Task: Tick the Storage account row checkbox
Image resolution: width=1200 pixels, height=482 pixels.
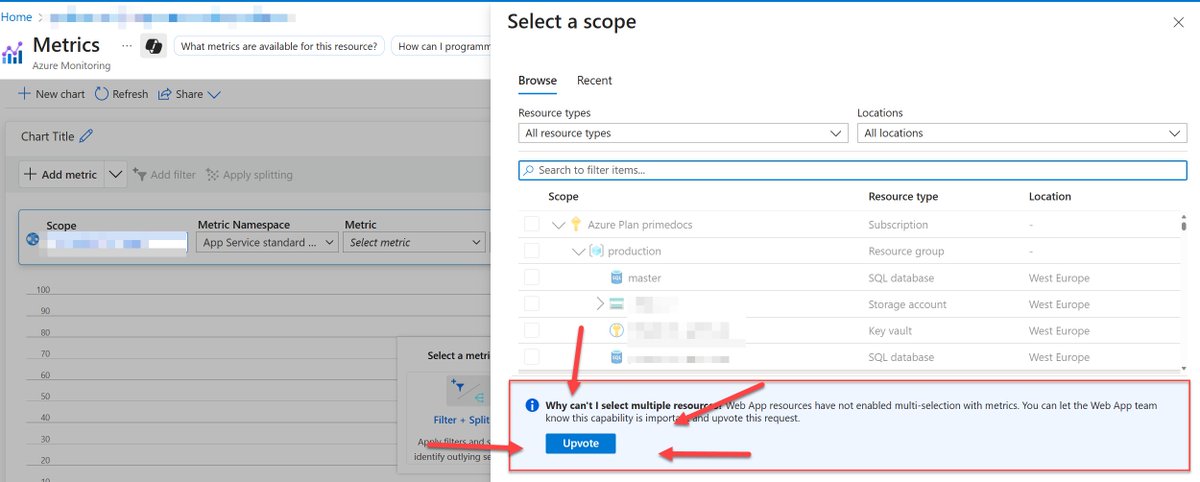Action: pyautogui.click(x=532, y=304)
